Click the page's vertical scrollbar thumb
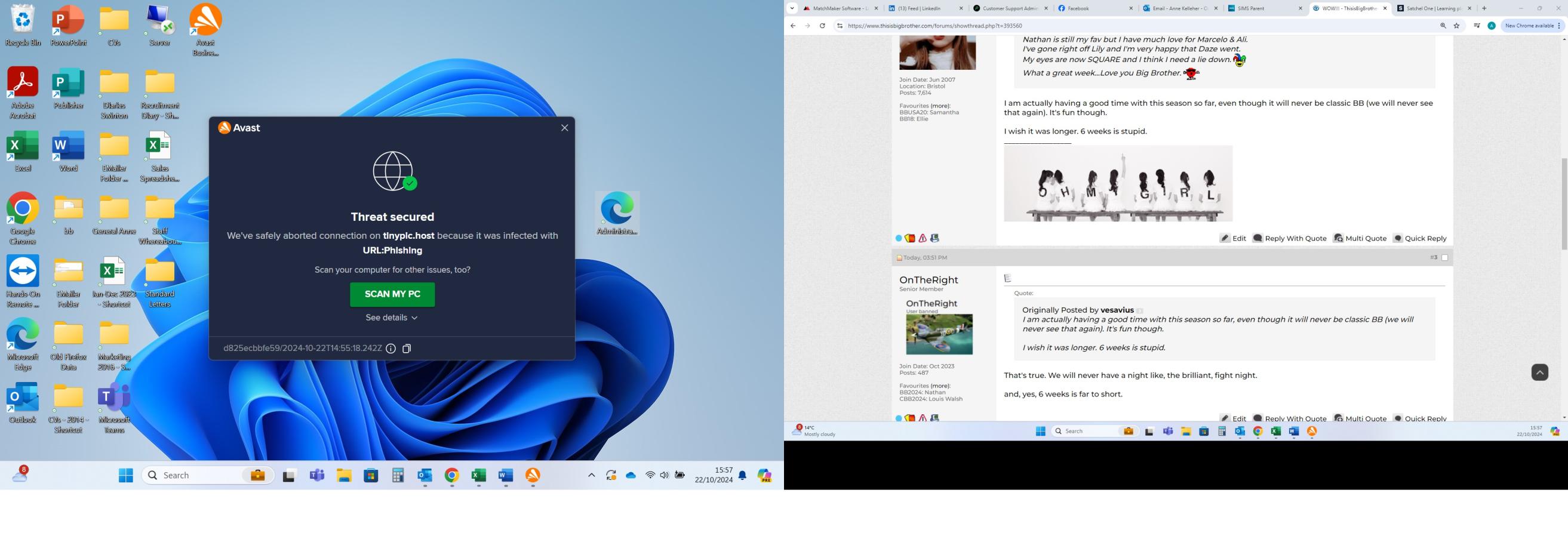1568x542 pixels. click(x=1564, y=204)
